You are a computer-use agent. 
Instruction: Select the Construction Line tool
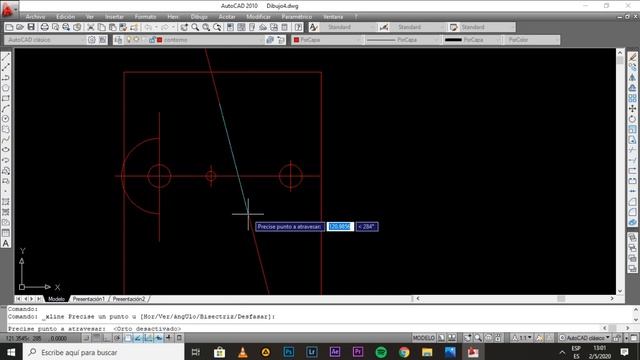[6, 67]
